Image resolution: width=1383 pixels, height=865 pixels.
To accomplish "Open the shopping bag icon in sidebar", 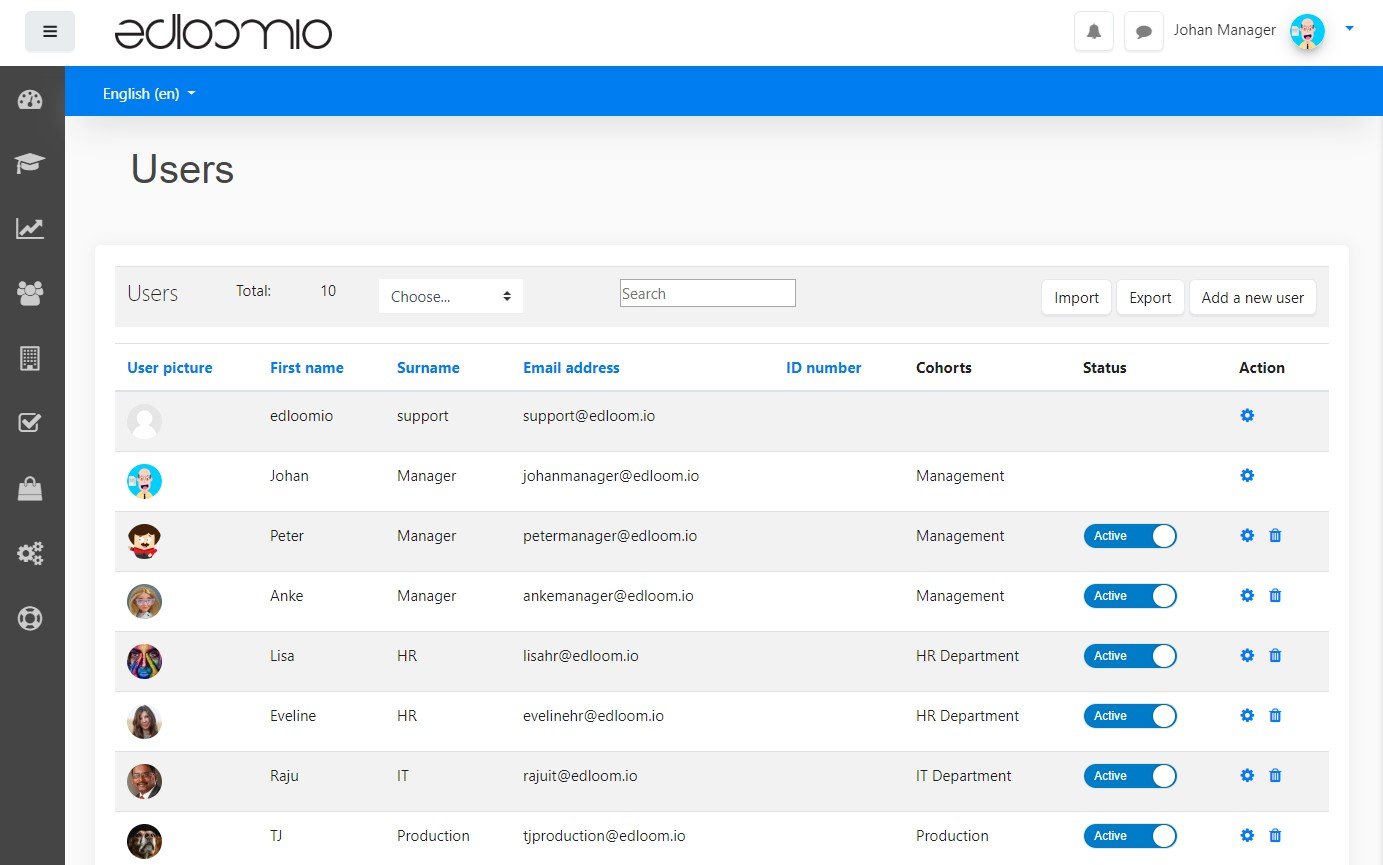I will (x=30, y=488).
